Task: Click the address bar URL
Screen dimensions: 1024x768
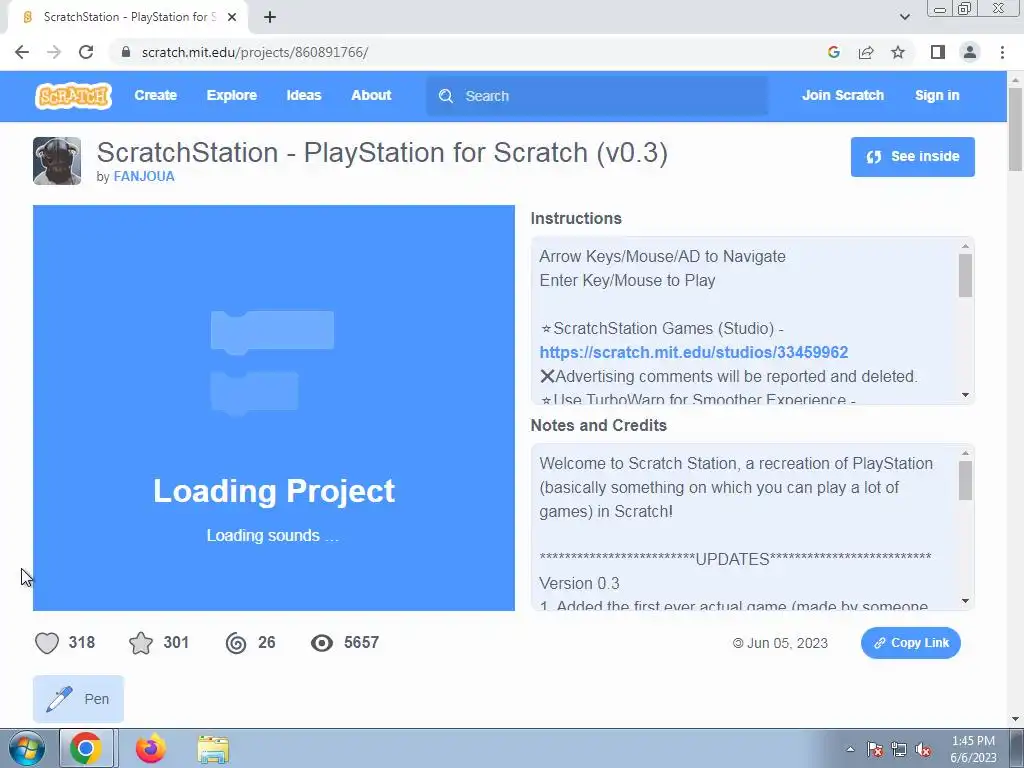Action: coord(255,52)
